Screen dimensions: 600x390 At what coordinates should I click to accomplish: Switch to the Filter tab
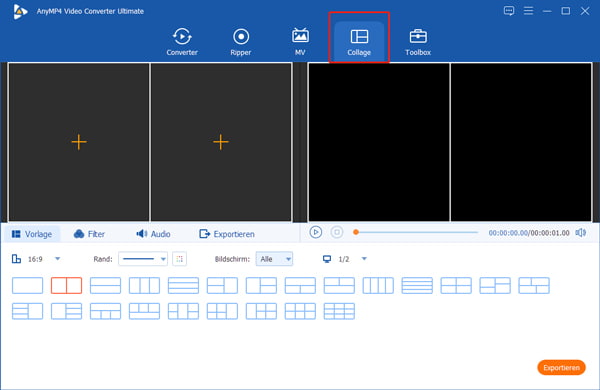[x=89, y=234]
